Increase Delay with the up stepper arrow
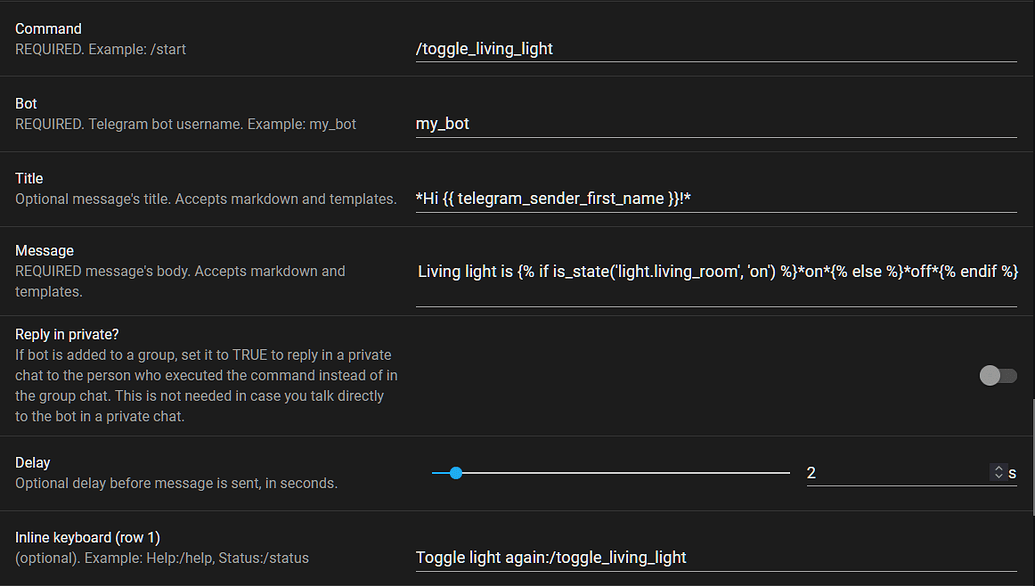The width and height of the screenshot is (1035, 586). (x=996, y=468)
